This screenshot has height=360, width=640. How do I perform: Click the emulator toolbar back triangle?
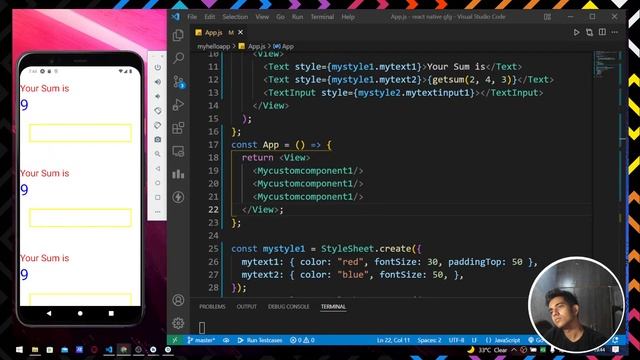(158, 169)
